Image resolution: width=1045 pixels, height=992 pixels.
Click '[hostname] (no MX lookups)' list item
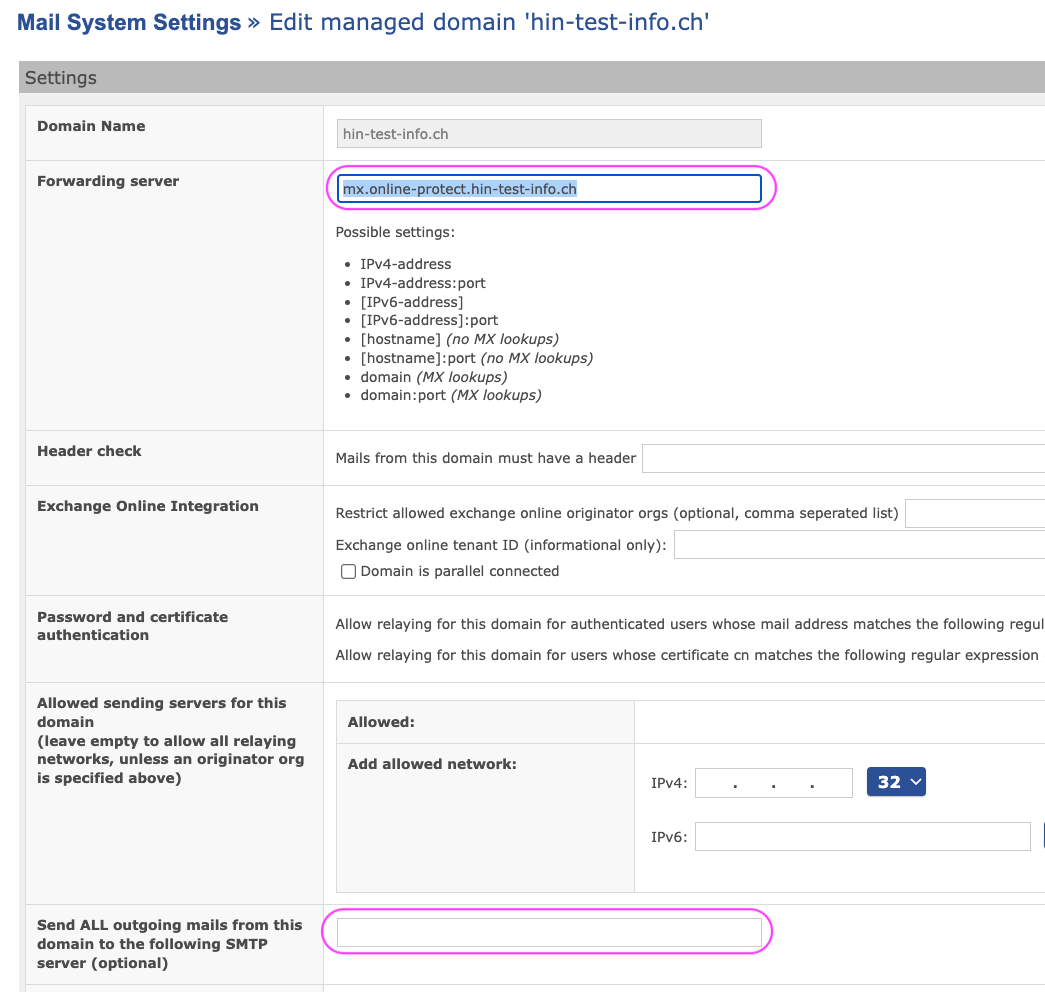pos(459,339)
